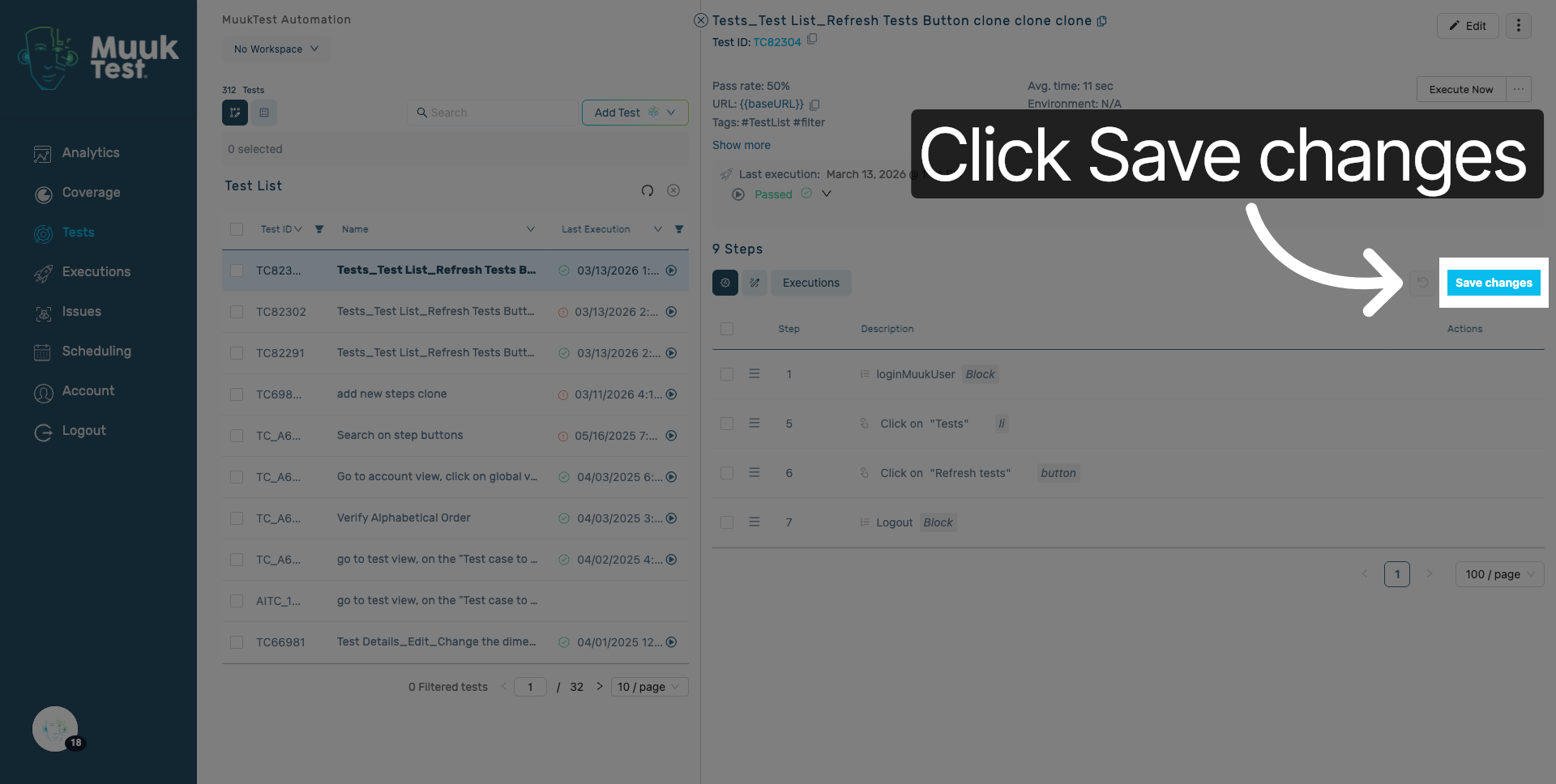
Task: Run test TC82291 play icon
Action: [x=672, y=353]
